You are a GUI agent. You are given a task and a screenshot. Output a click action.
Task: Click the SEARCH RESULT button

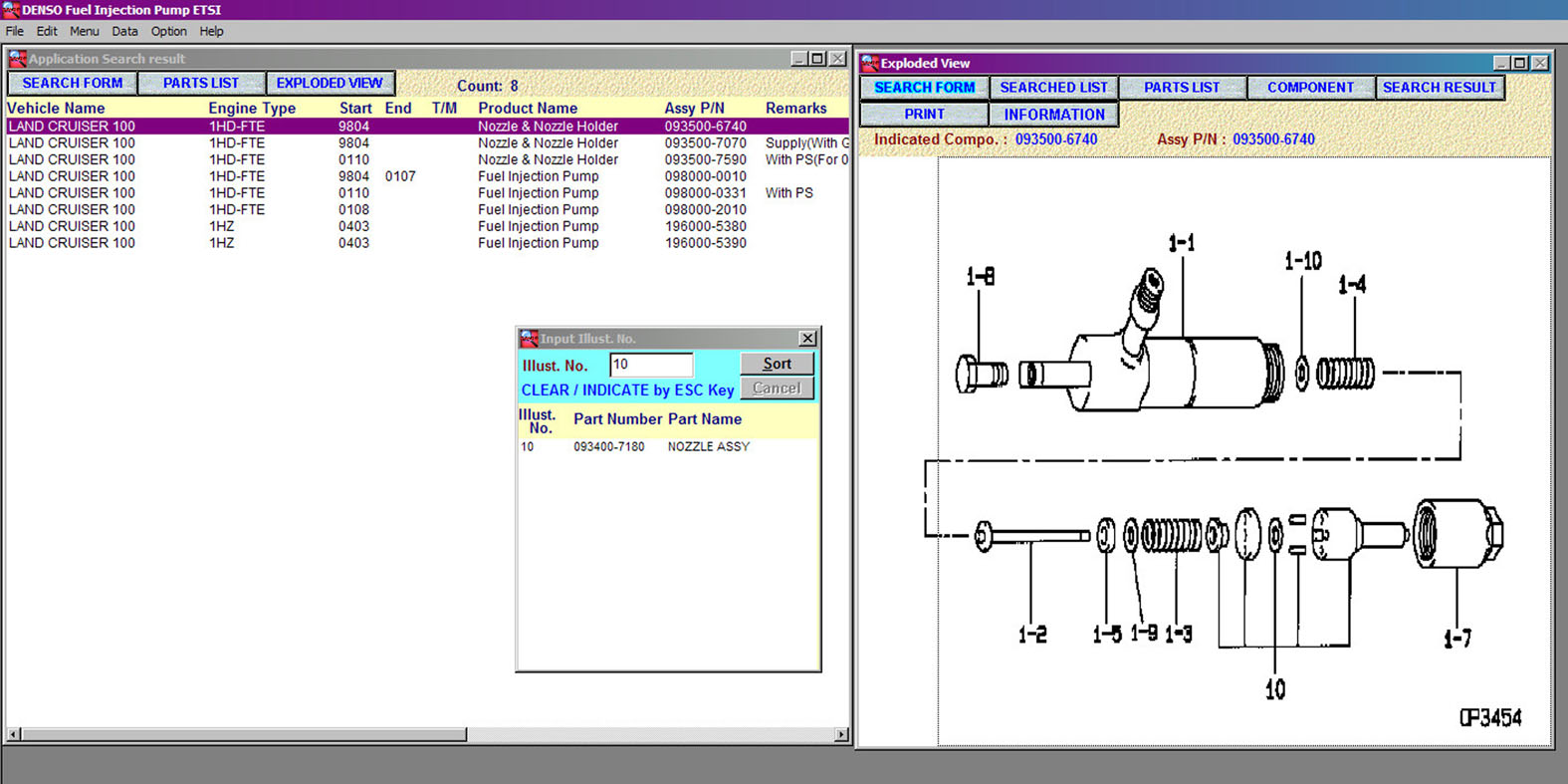pos(1439,88)
